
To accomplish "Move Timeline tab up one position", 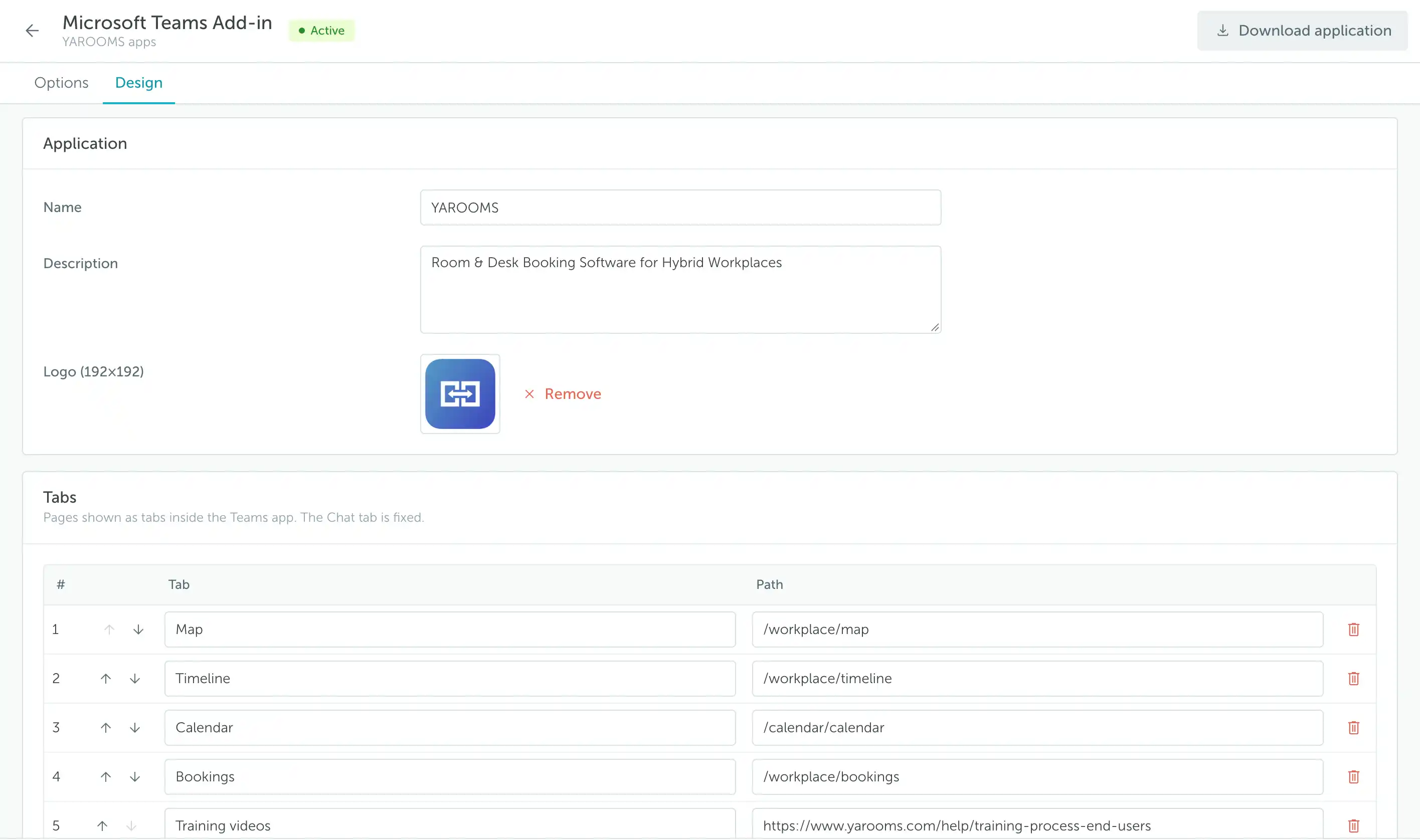I will pyautogui.click(x=106, y=679).
